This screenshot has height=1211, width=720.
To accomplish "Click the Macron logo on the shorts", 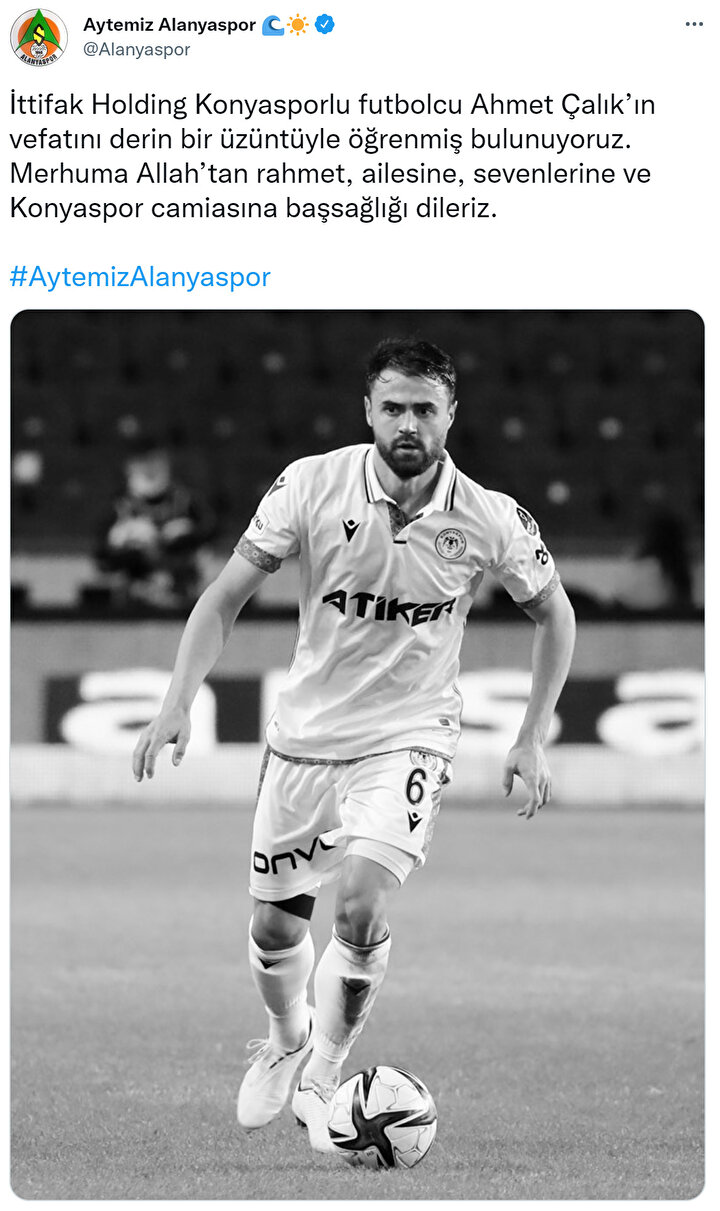I will tap(414, 821).
